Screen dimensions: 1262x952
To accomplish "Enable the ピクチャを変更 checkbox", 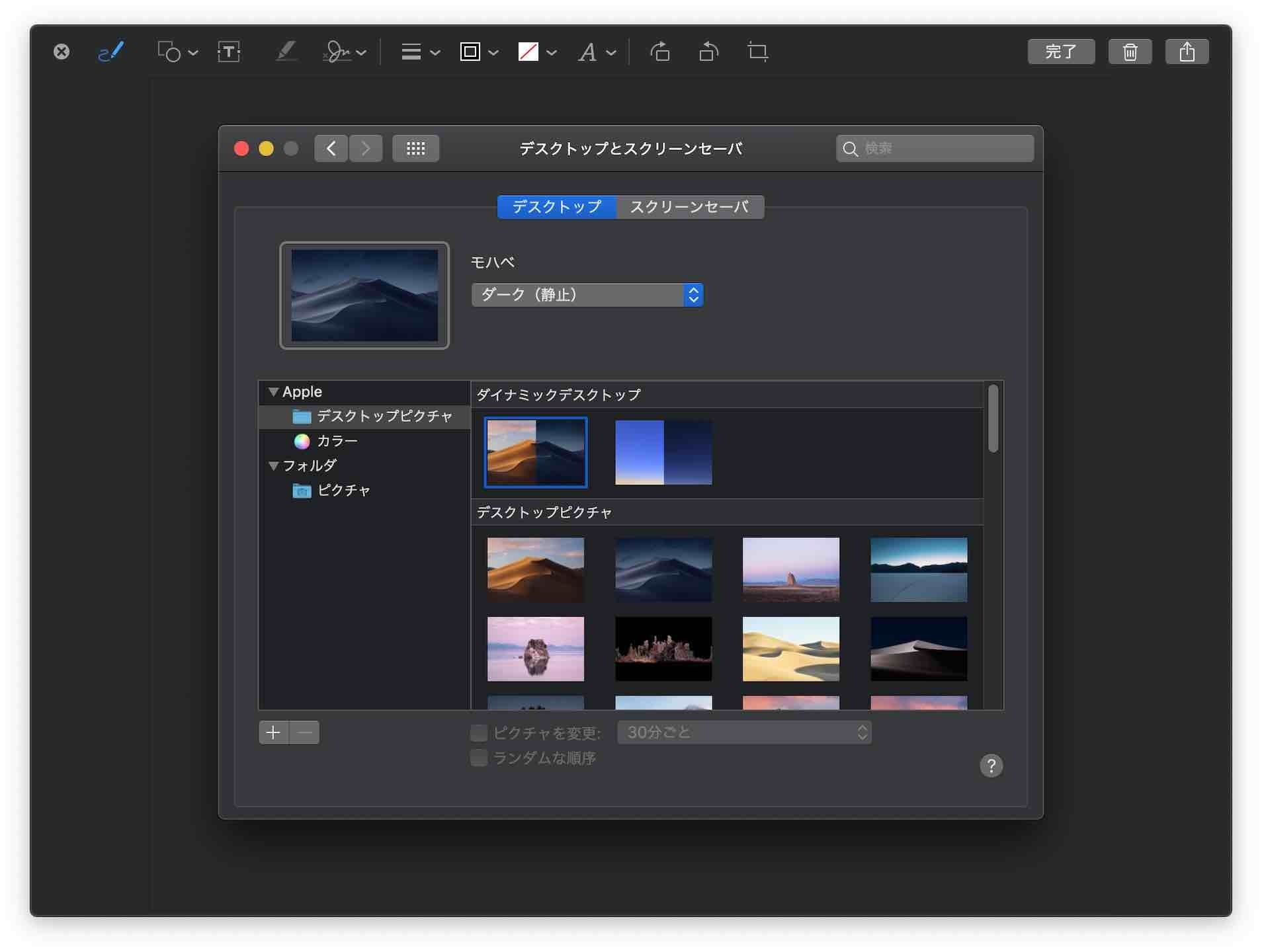I will coord(479,733).
